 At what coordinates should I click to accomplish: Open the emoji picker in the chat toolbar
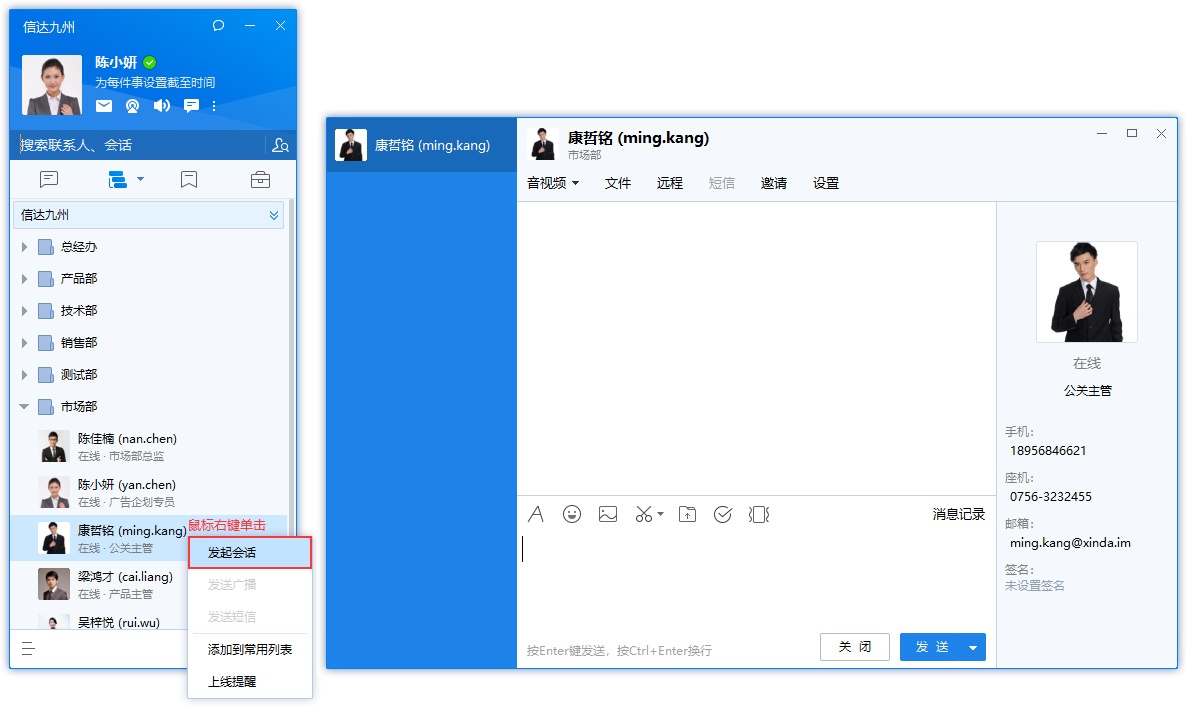(571, 514)
